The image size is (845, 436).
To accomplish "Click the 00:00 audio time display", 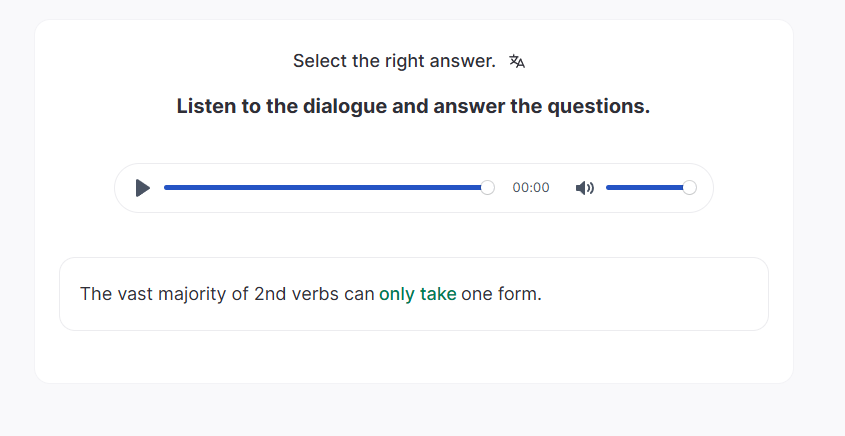I will (x=531, y=188).
